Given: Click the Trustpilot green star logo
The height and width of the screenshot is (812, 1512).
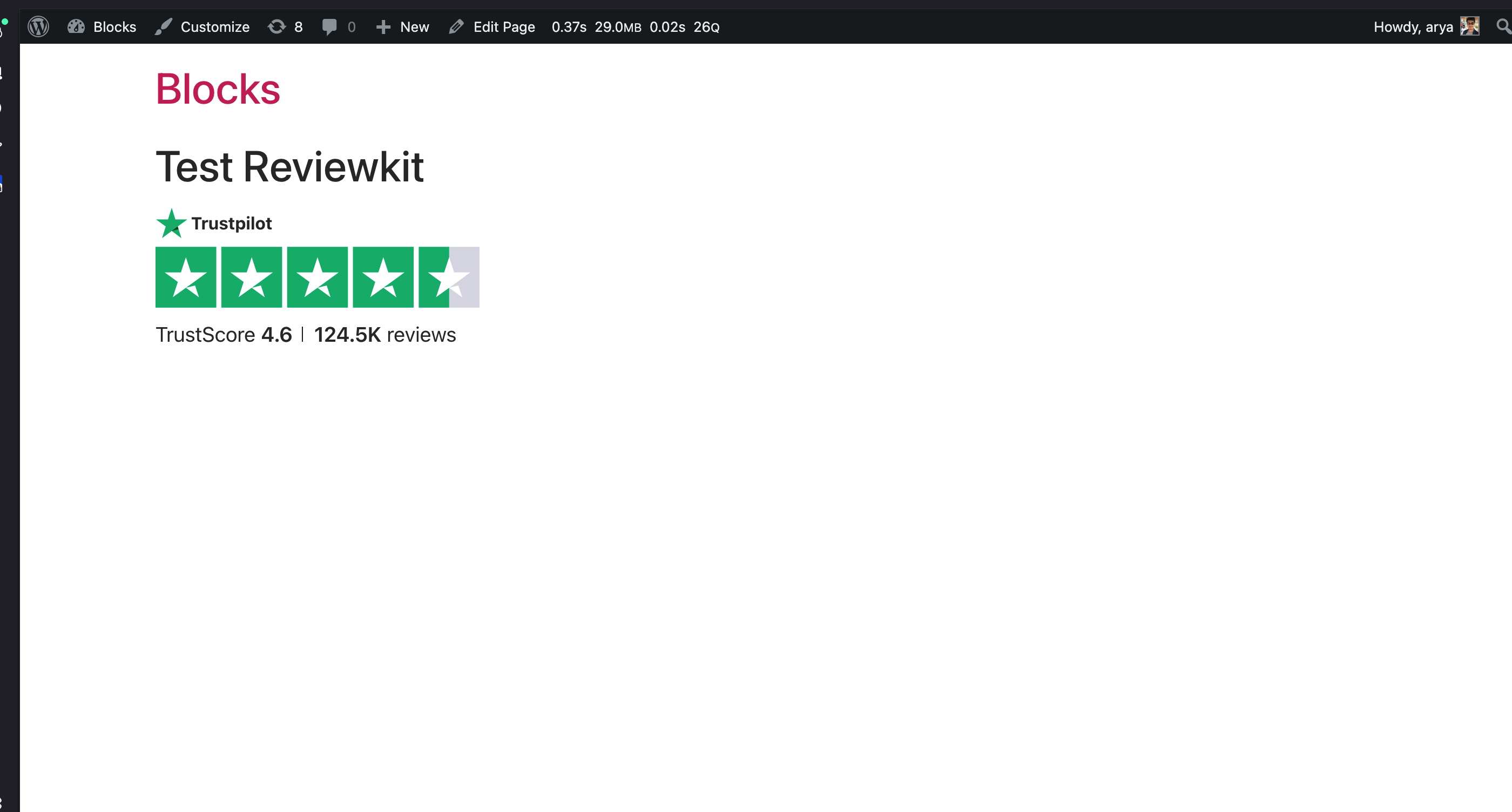Looking at the screenshot, I should click(x=171, y=224).
